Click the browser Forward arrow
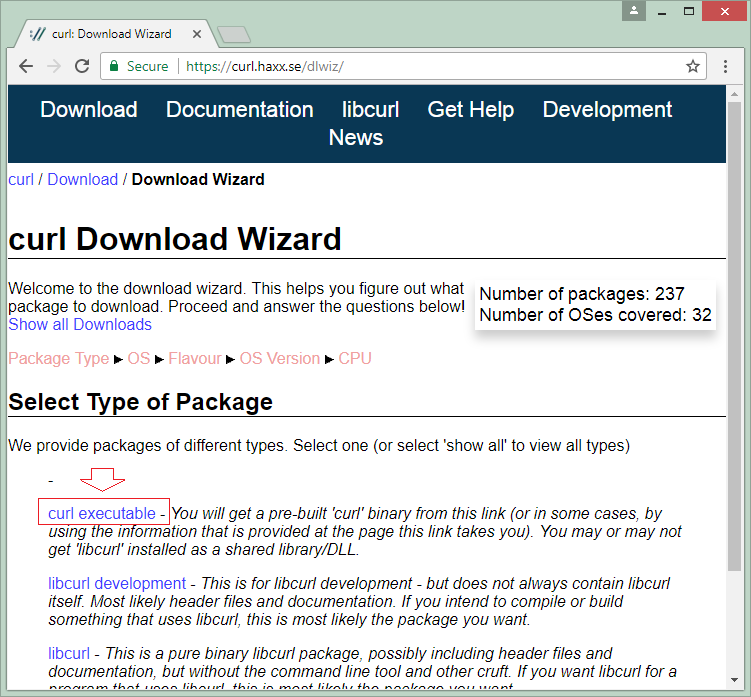This screenshot has height=697, width=751. click(54, 66)
